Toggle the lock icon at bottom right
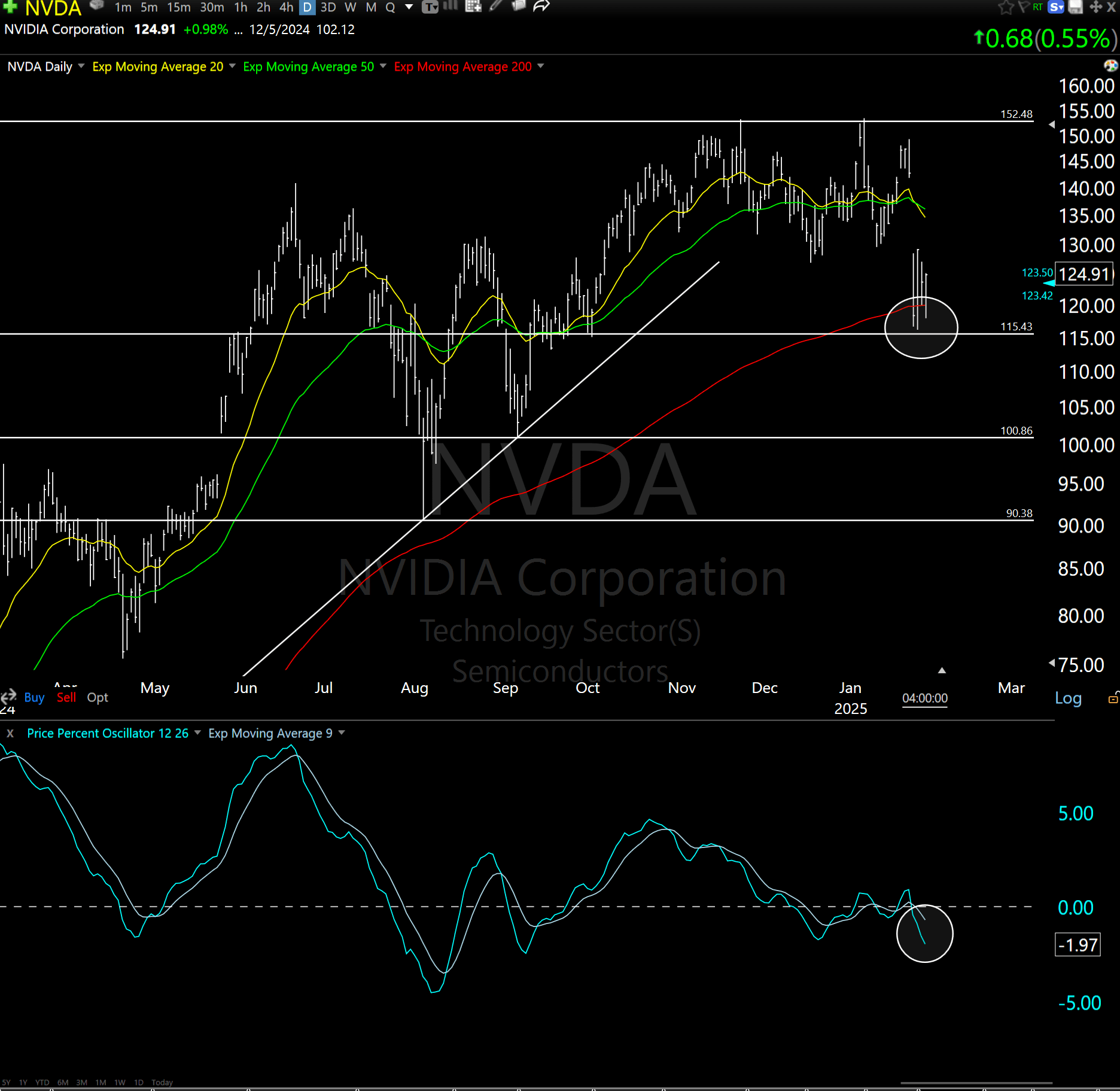The width and height of the screenshot is (1120, 1091). click(x=1112, y=698)
